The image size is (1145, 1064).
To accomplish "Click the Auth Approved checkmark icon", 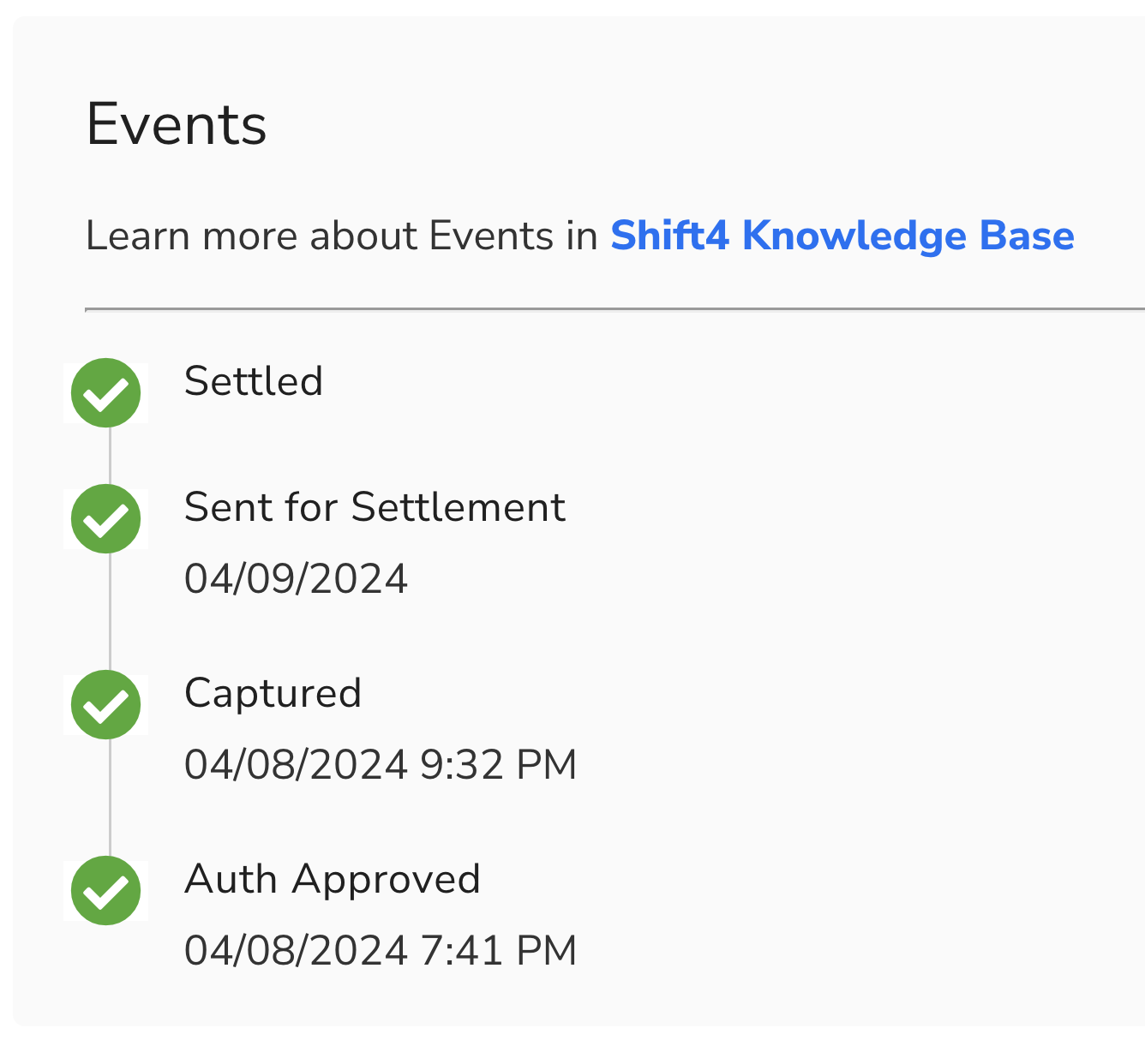I will pyautogui.click(x=105, y=890).
